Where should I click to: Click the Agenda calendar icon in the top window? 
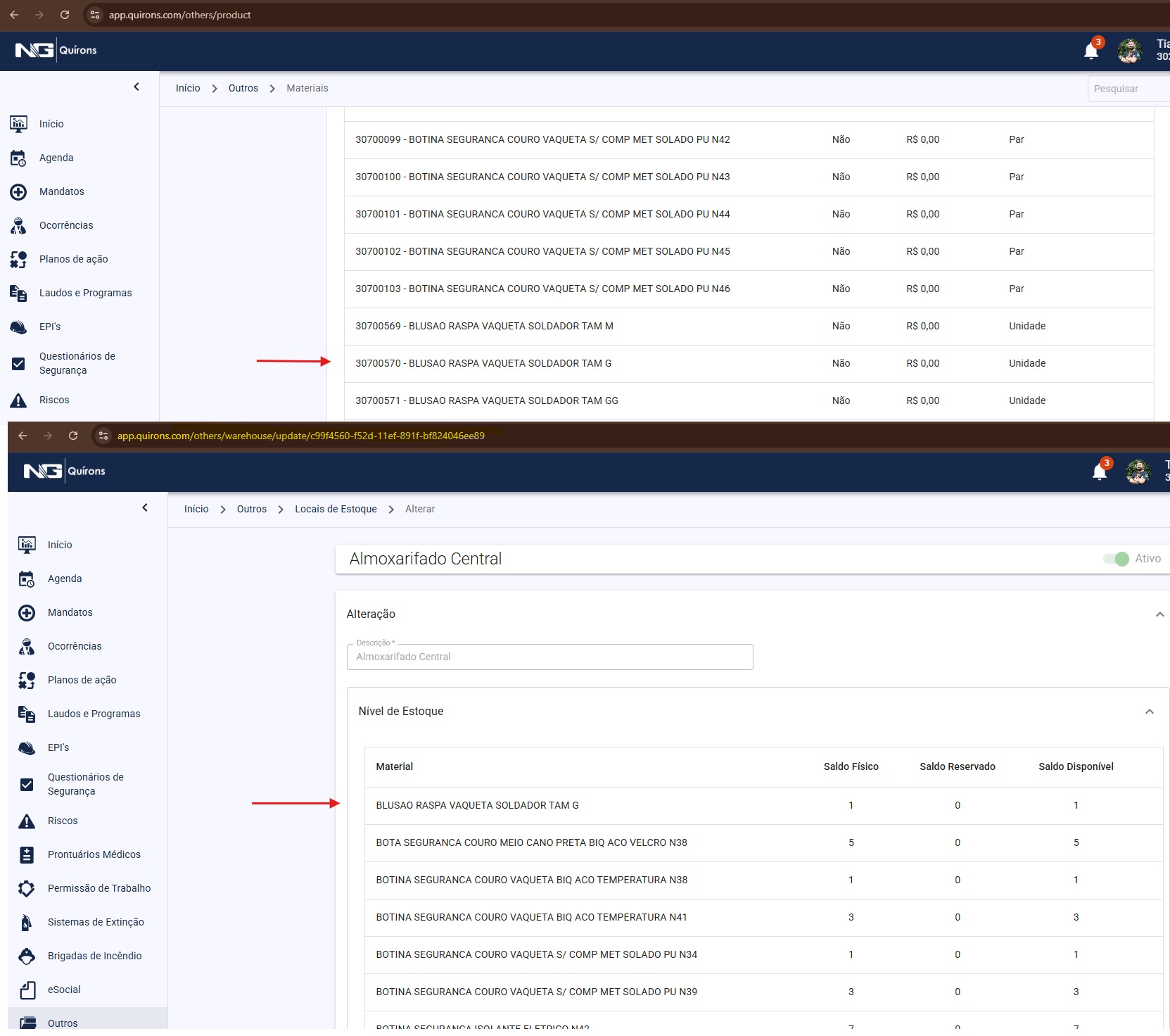click(x=19, y=158)
